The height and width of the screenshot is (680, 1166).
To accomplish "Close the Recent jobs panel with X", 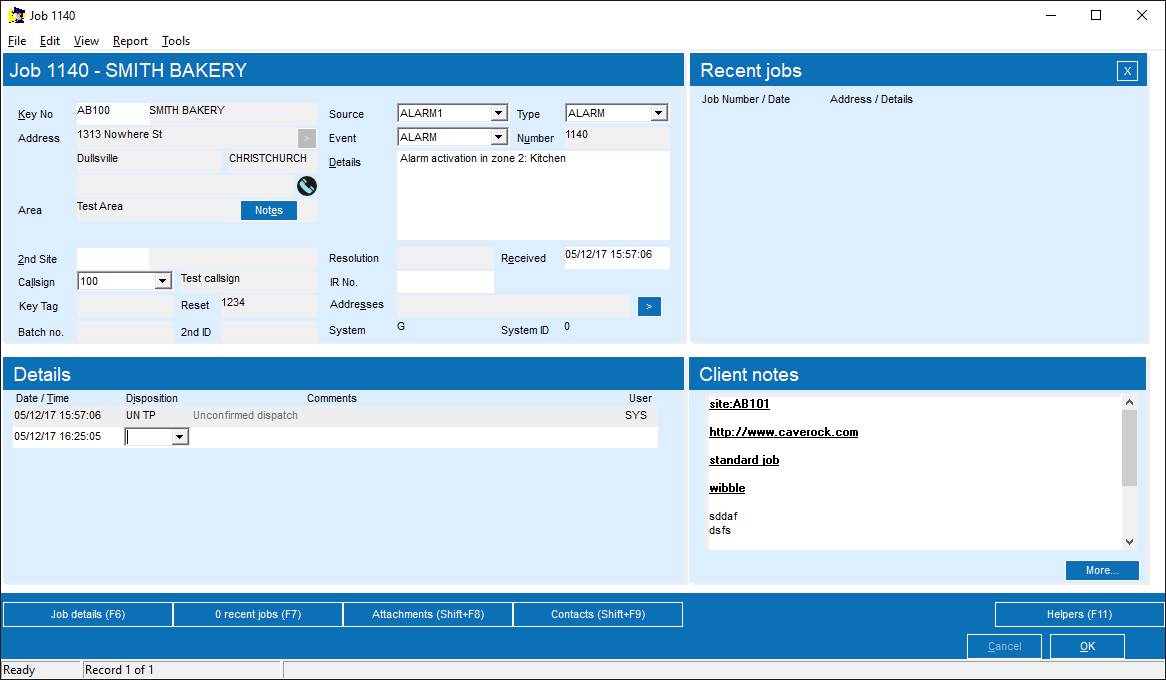I will (x=1127, y=71).
